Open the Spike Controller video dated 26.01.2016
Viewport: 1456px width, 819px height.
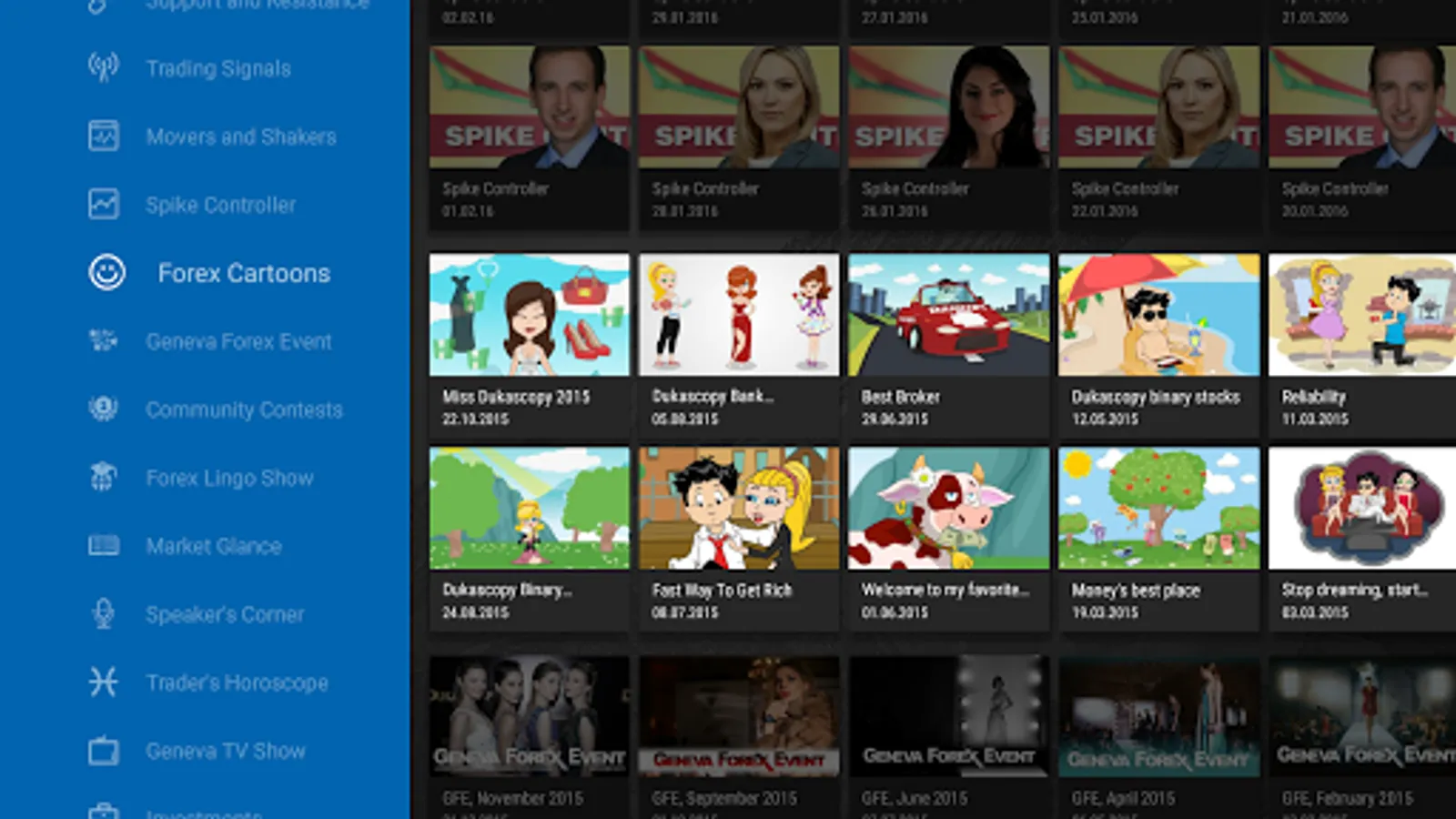[948, 107]
